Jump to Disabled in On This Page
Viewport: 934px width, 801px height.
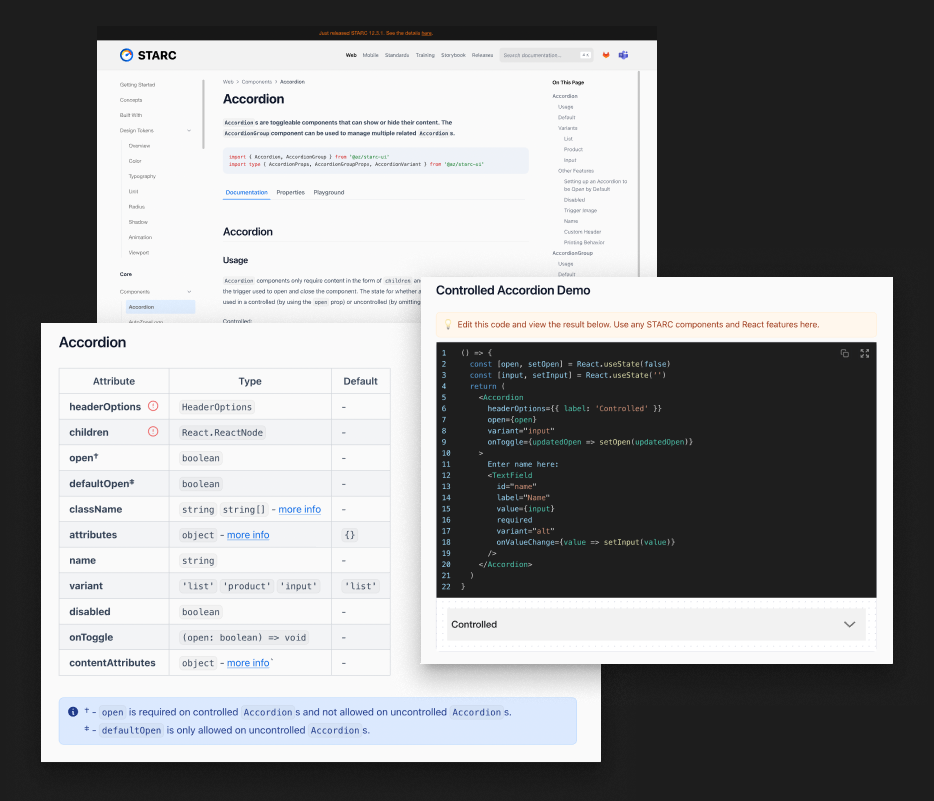pyautogui.click(x=574, y=200)
